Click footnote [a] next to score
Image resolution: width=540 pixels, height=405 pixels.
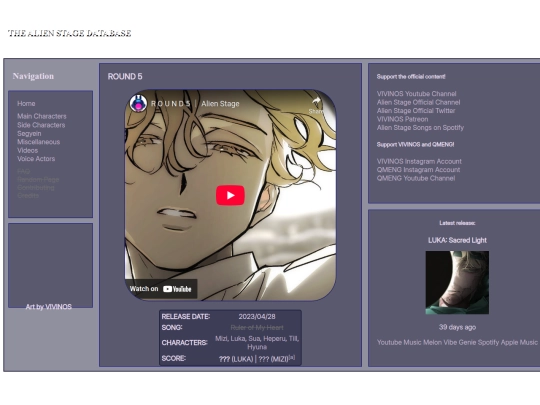[292, 357]
